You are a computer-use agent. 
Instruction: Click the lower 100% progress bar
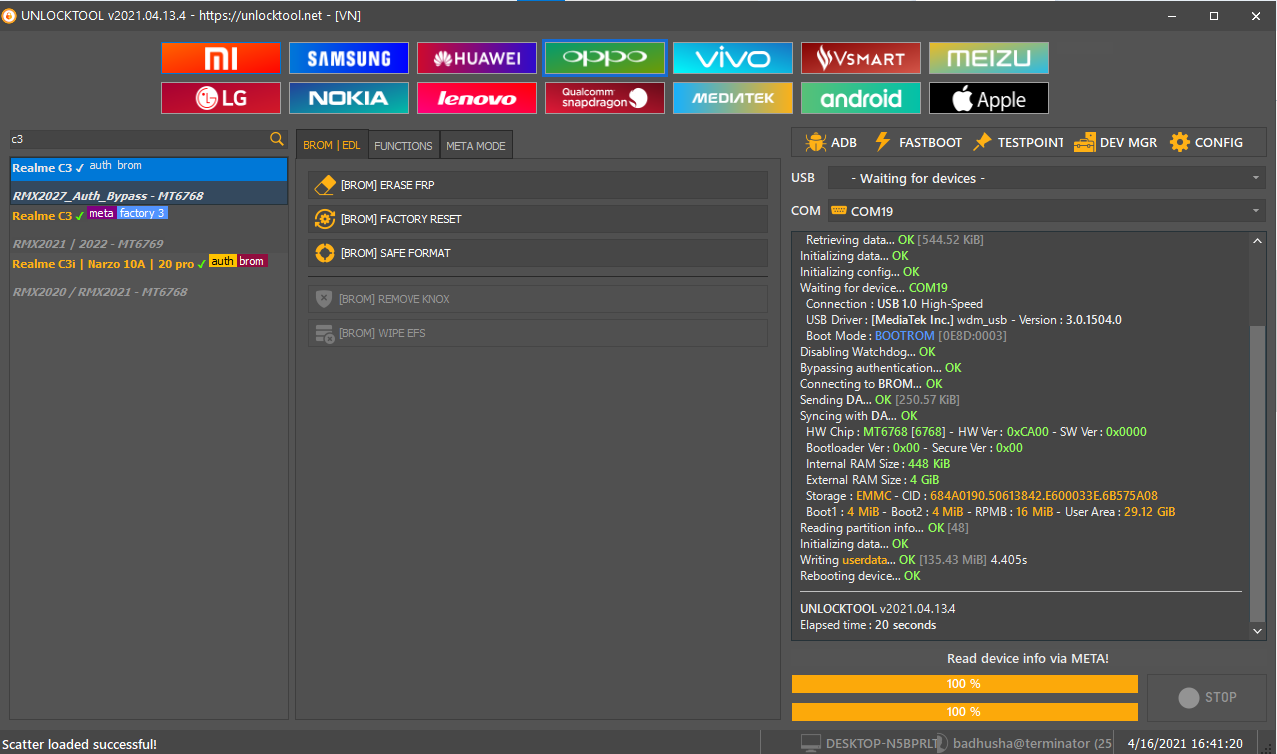(964, 712)
